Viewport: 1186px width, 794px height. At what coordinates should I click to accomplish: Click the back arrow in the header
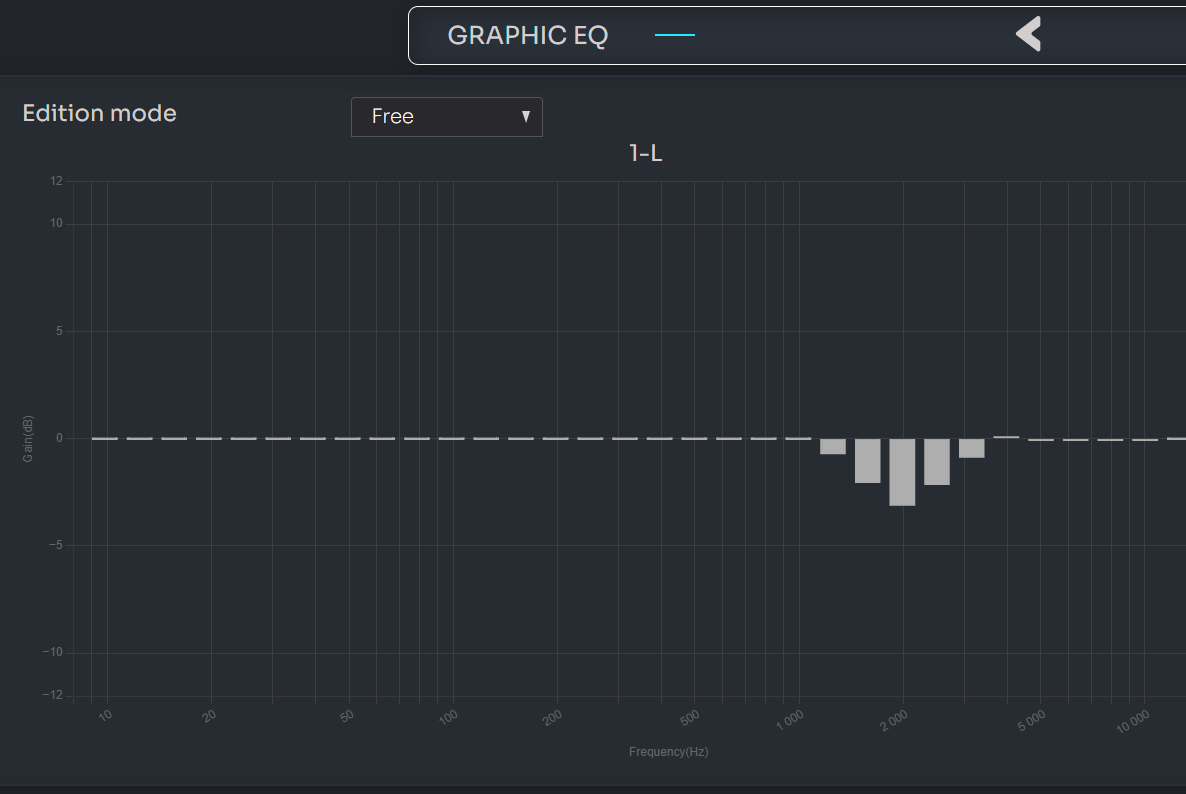coord(1028,34)
